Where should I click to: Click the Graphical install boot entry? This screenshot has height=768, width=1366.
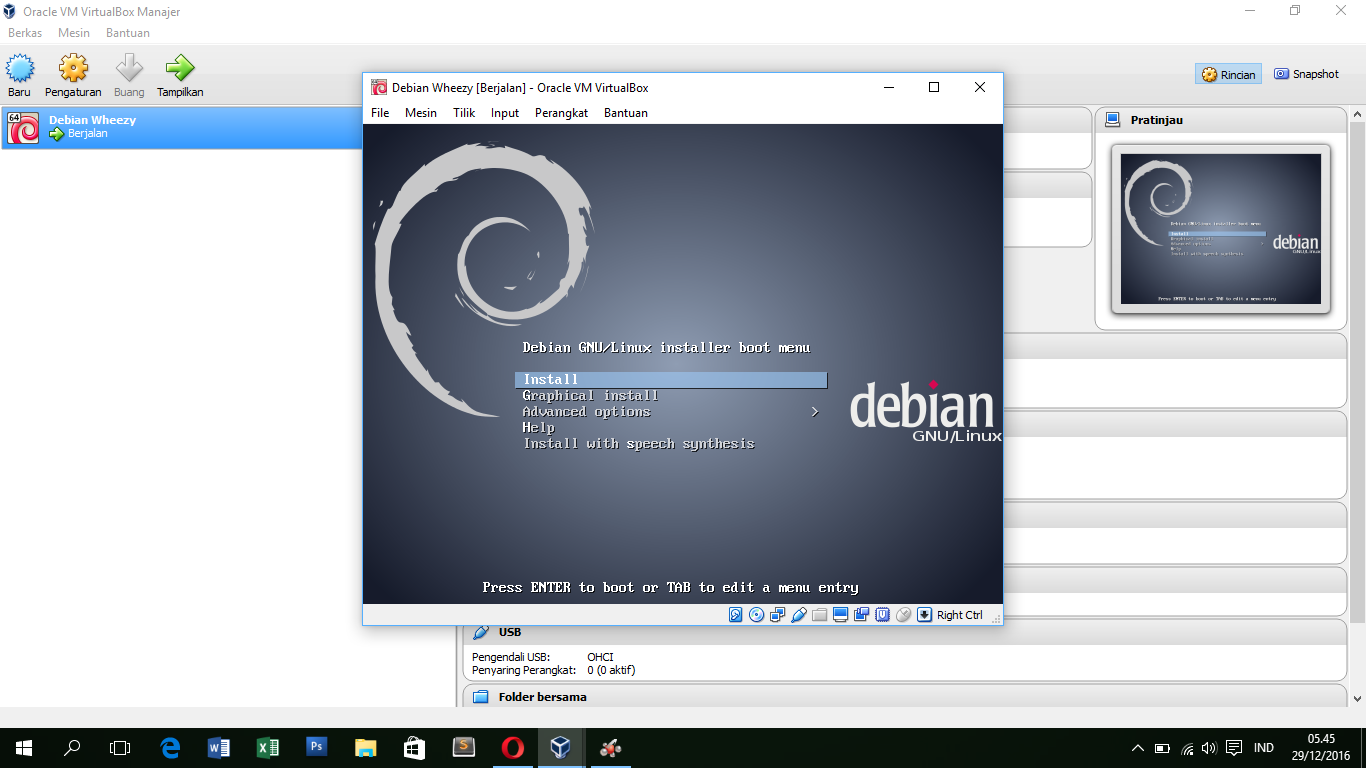(591, 396)
